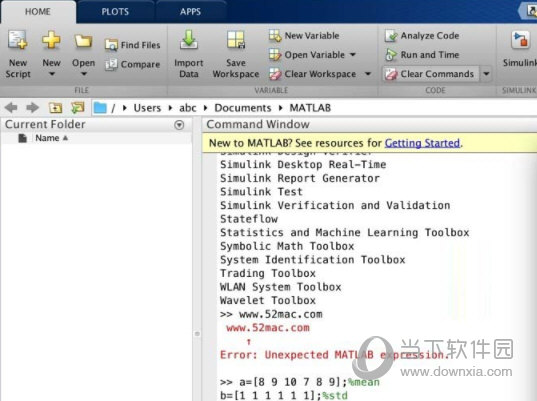Click the Compare files icon
This screenshot has width=537, height=401.
tap(111, 64)
